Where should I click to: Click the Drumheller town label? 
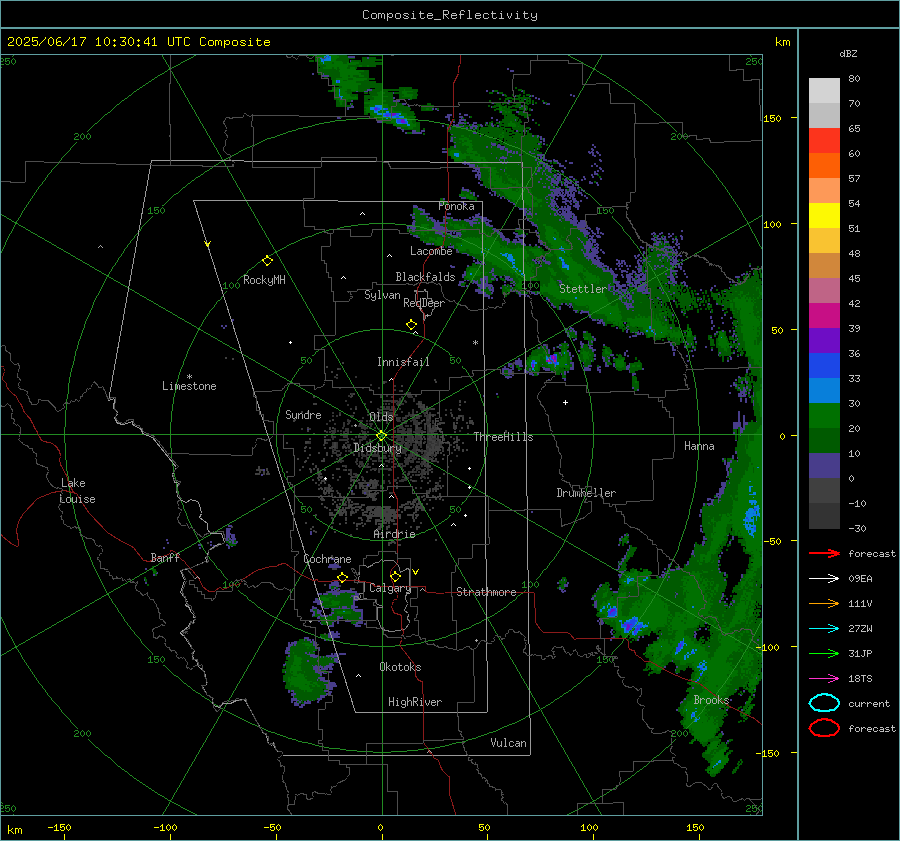click(x=586, y=493)
